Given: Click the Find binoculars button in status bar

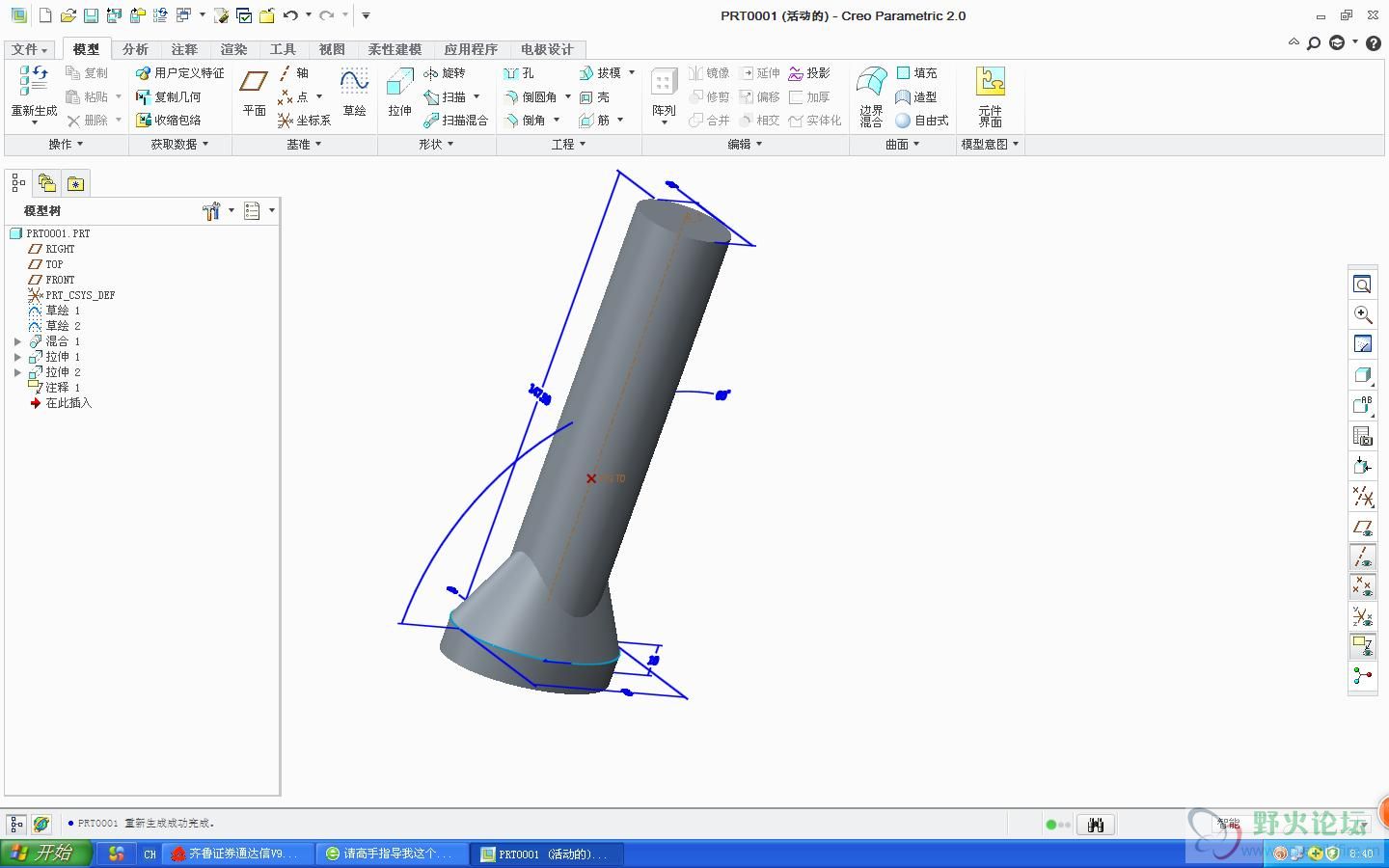Looking at the screenshot, I should 1095,825.
